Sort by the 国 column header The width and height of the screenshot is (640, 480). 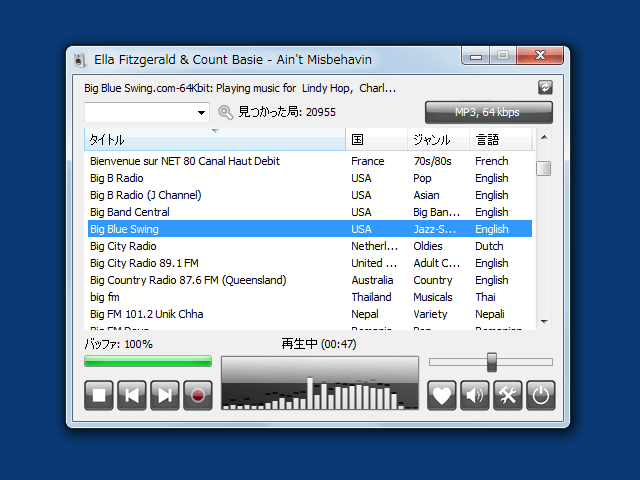(x=376, y=140)
